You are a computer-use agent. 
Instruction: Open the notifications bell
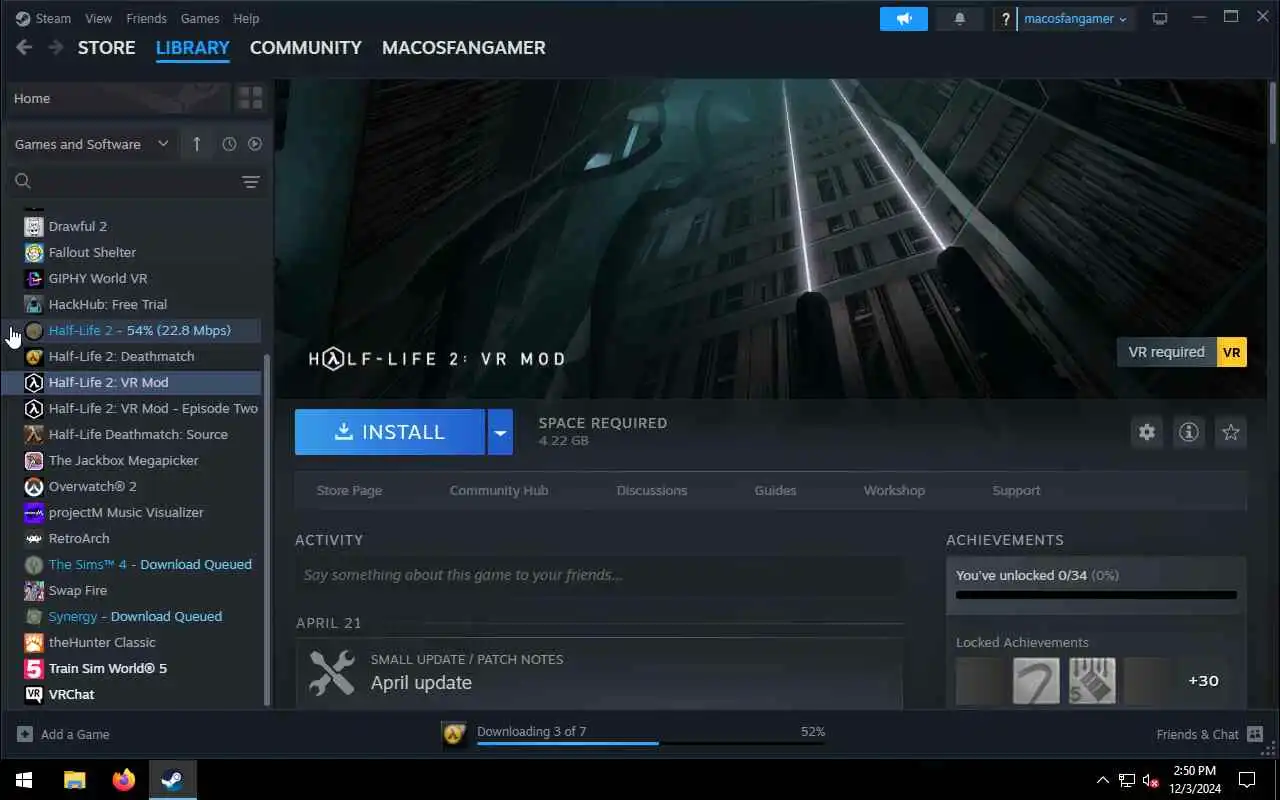(960, 18)
